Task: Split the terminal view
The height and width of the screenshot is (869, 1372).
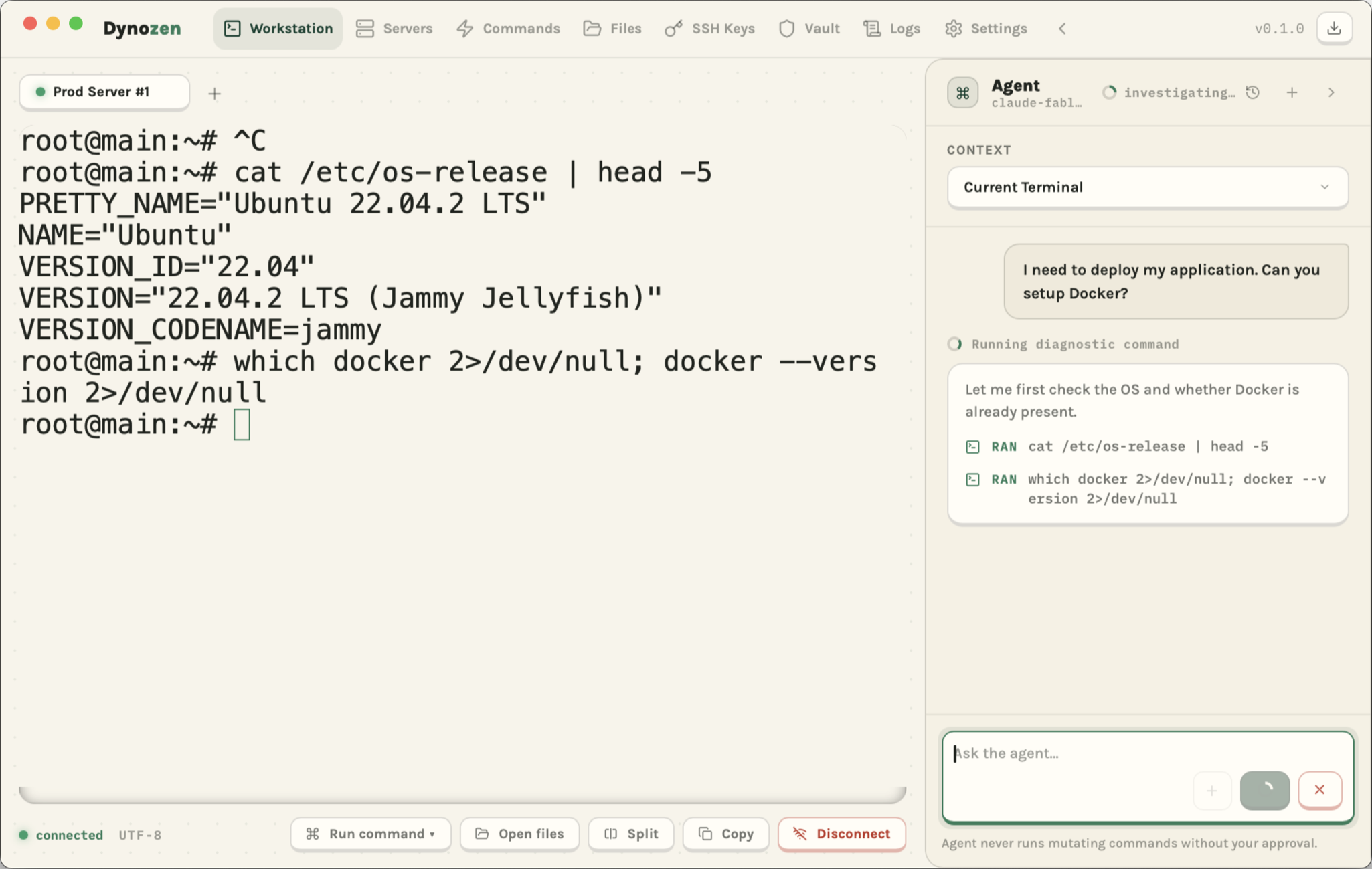Action: (631, 834)
